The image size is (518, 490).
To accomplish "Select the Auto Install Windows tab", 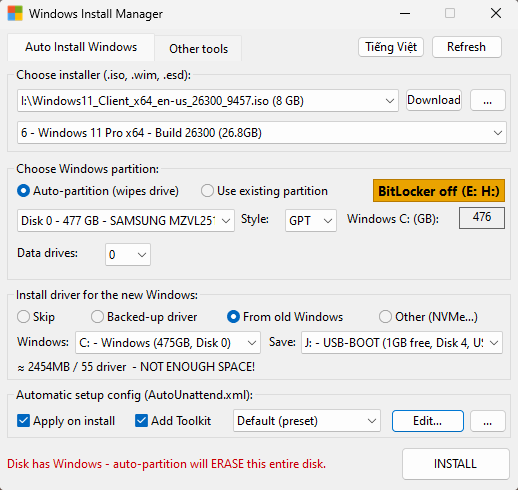I will click(81, 47).
